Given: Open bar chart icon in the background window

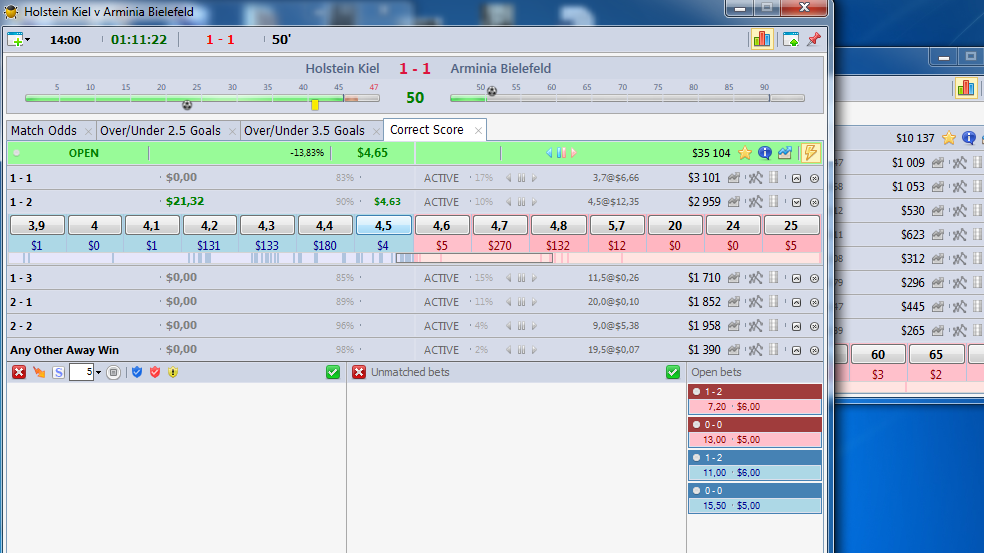Looking at the screenshot, I should [966, 88].
